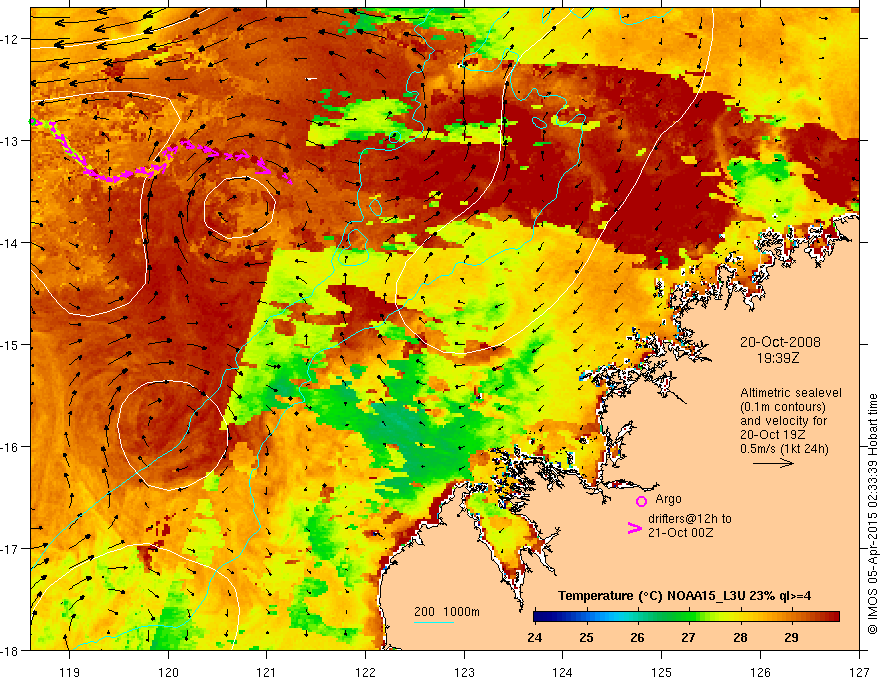880x680 pixels.
Task: Click longitude axis label 125
Action: point(662,672)
